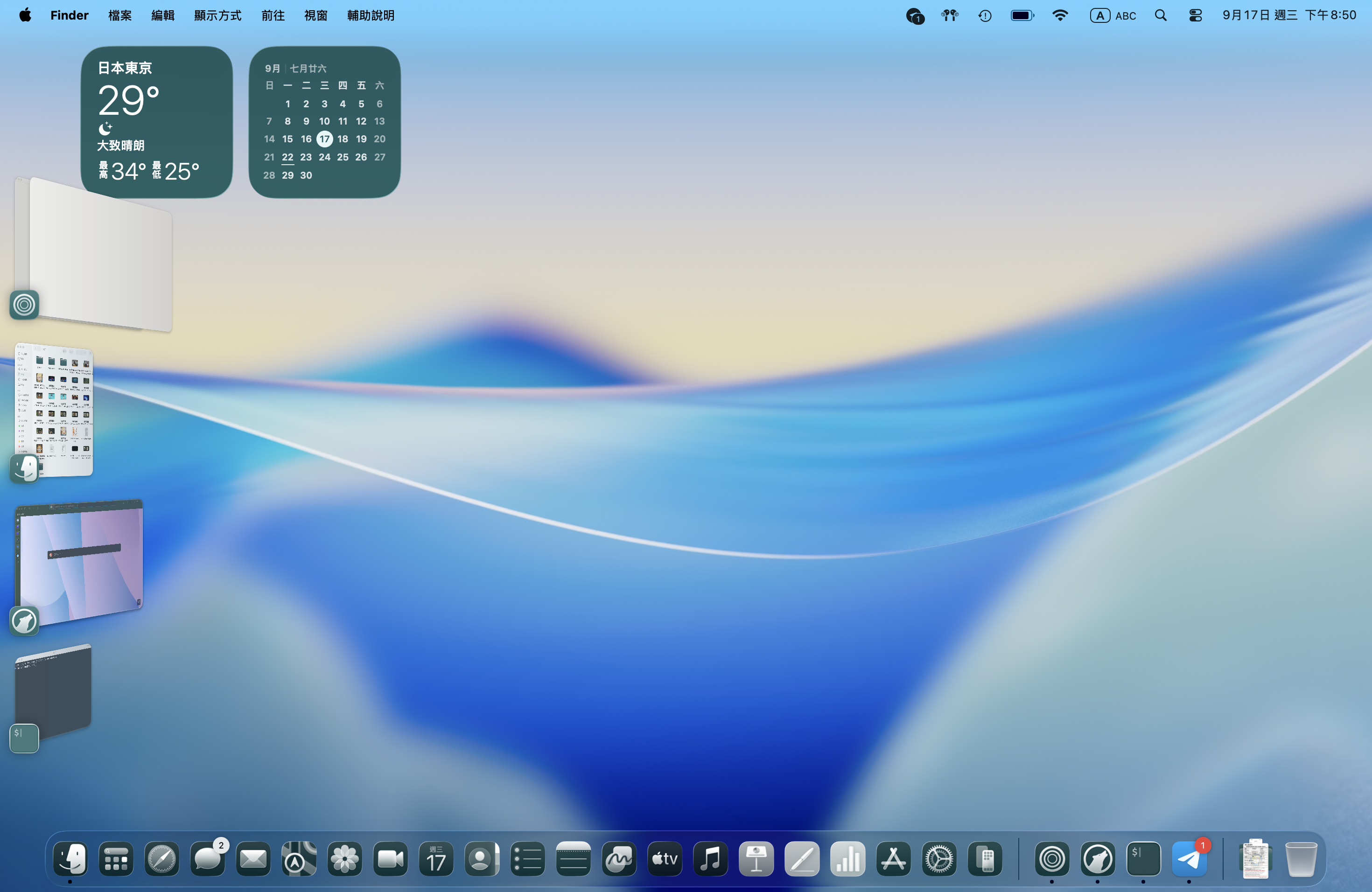Open the 編輯 menu
The width and height of the screenshot is (1372, 892).
click(162, 15)
